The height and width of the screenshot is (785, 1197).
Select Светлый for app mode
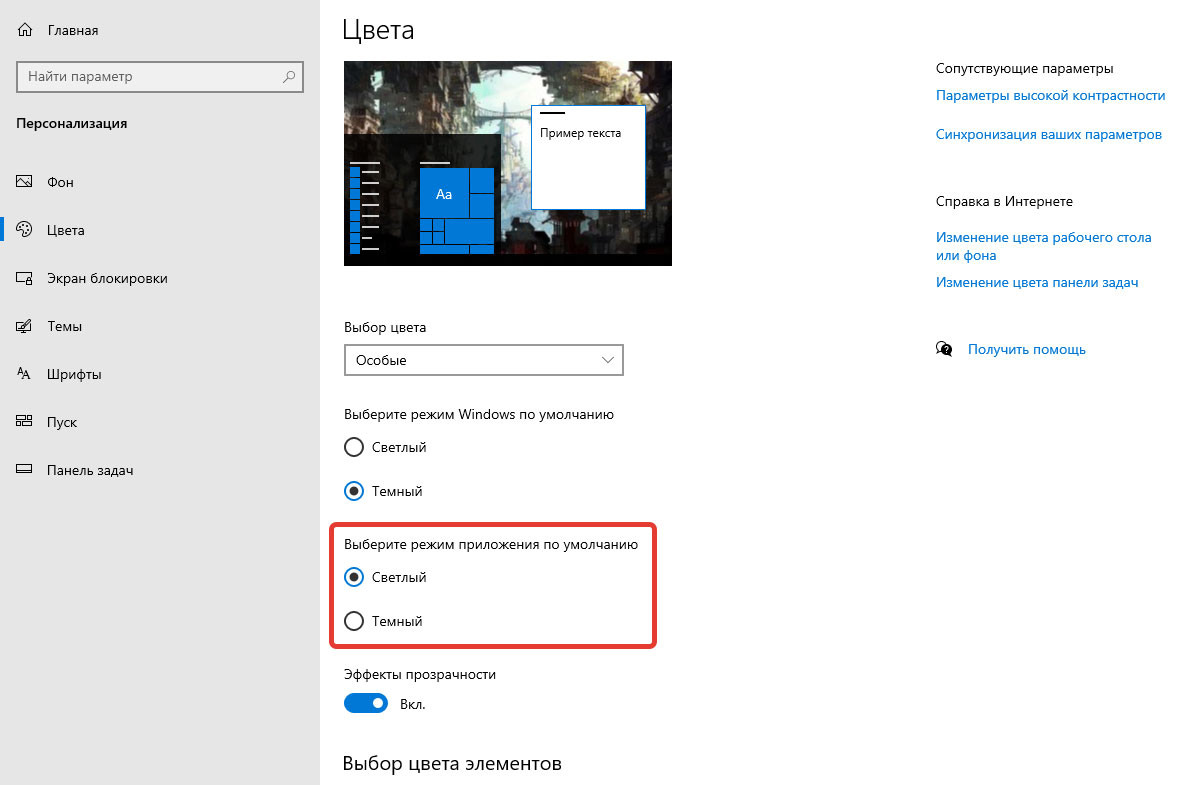pyautogui.click(x=353, y=577)
